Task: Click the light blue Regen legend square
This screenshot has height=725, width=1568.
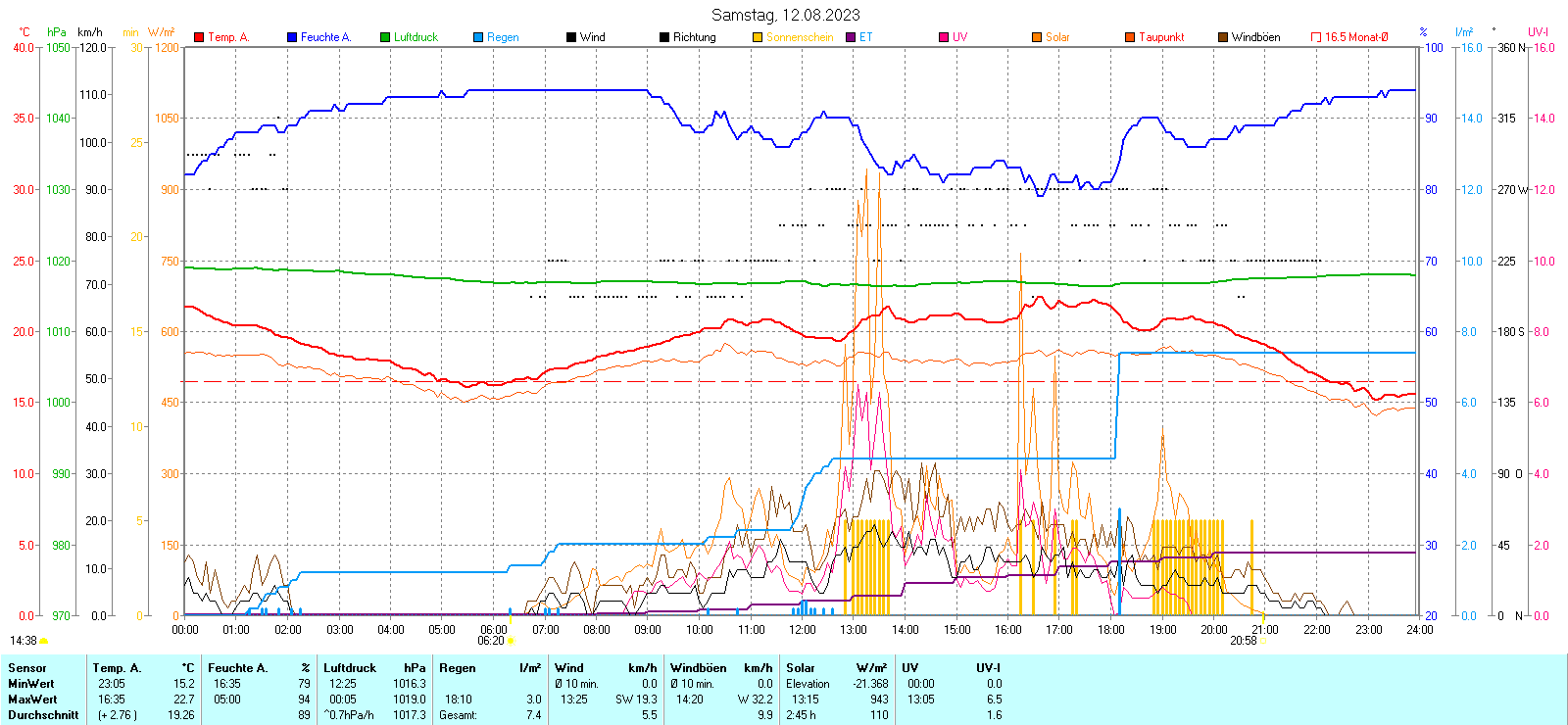Action: (x=478, y=37)
